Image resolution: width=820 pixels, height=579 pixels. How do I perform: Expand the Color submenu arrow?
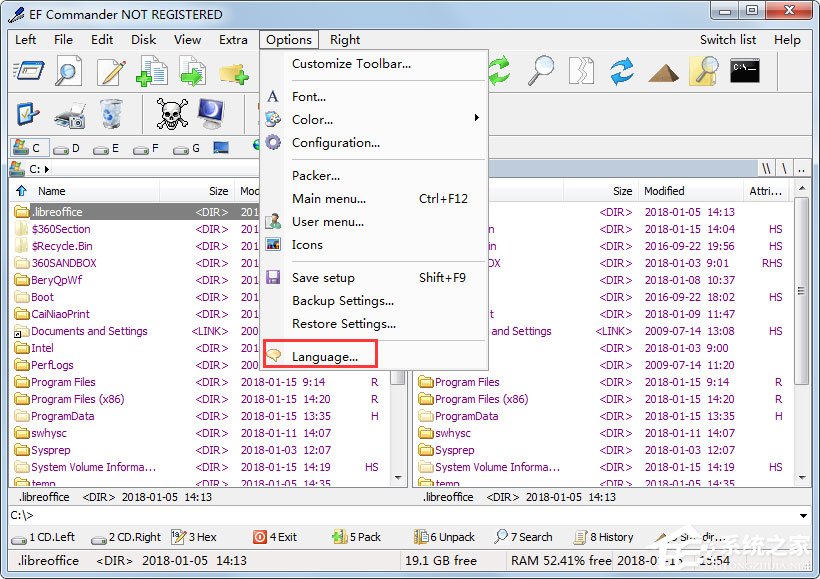point(476,118)
